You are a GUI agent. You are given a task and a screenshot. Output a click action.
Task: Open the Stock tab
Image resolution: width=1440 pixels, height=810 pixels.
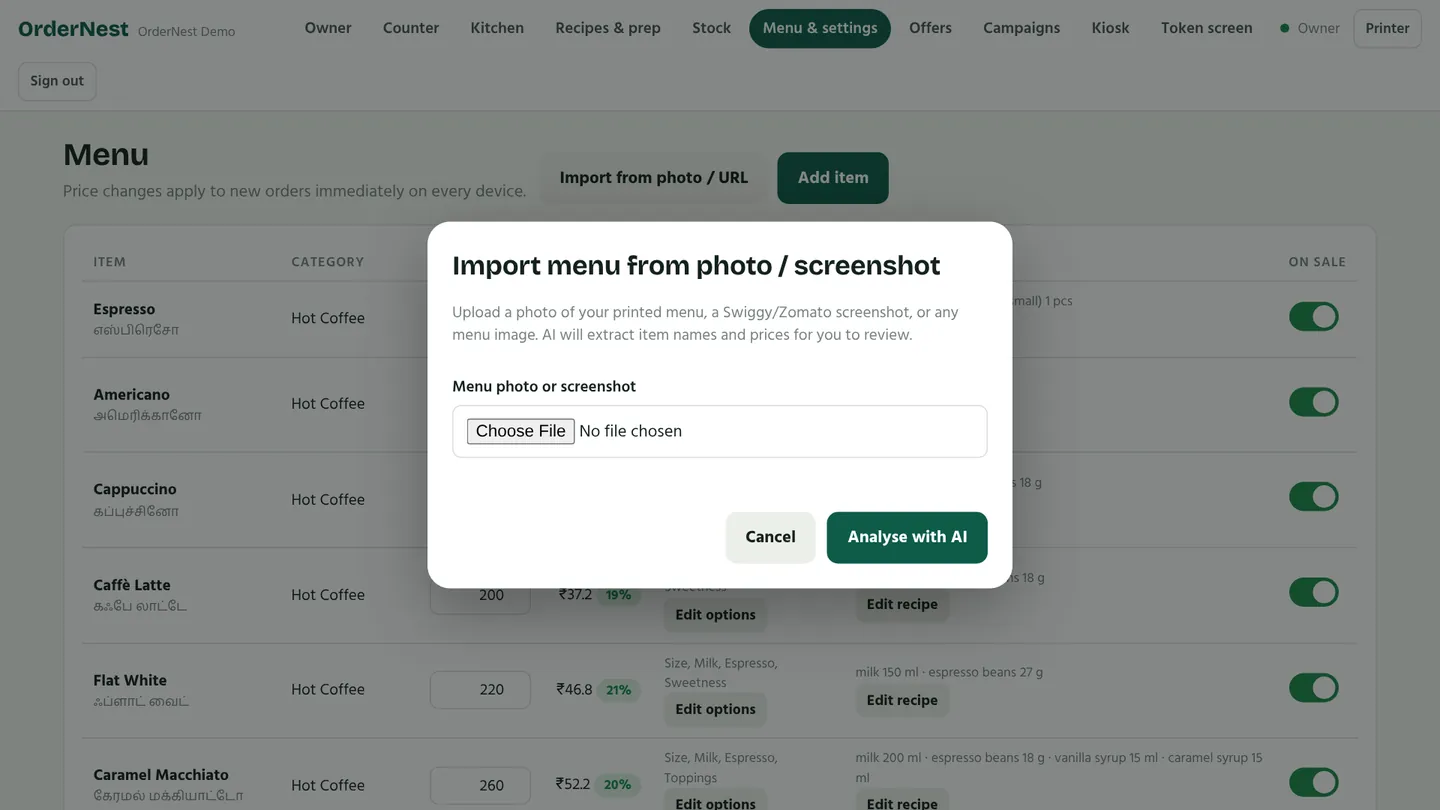click(x=711, y=28)
